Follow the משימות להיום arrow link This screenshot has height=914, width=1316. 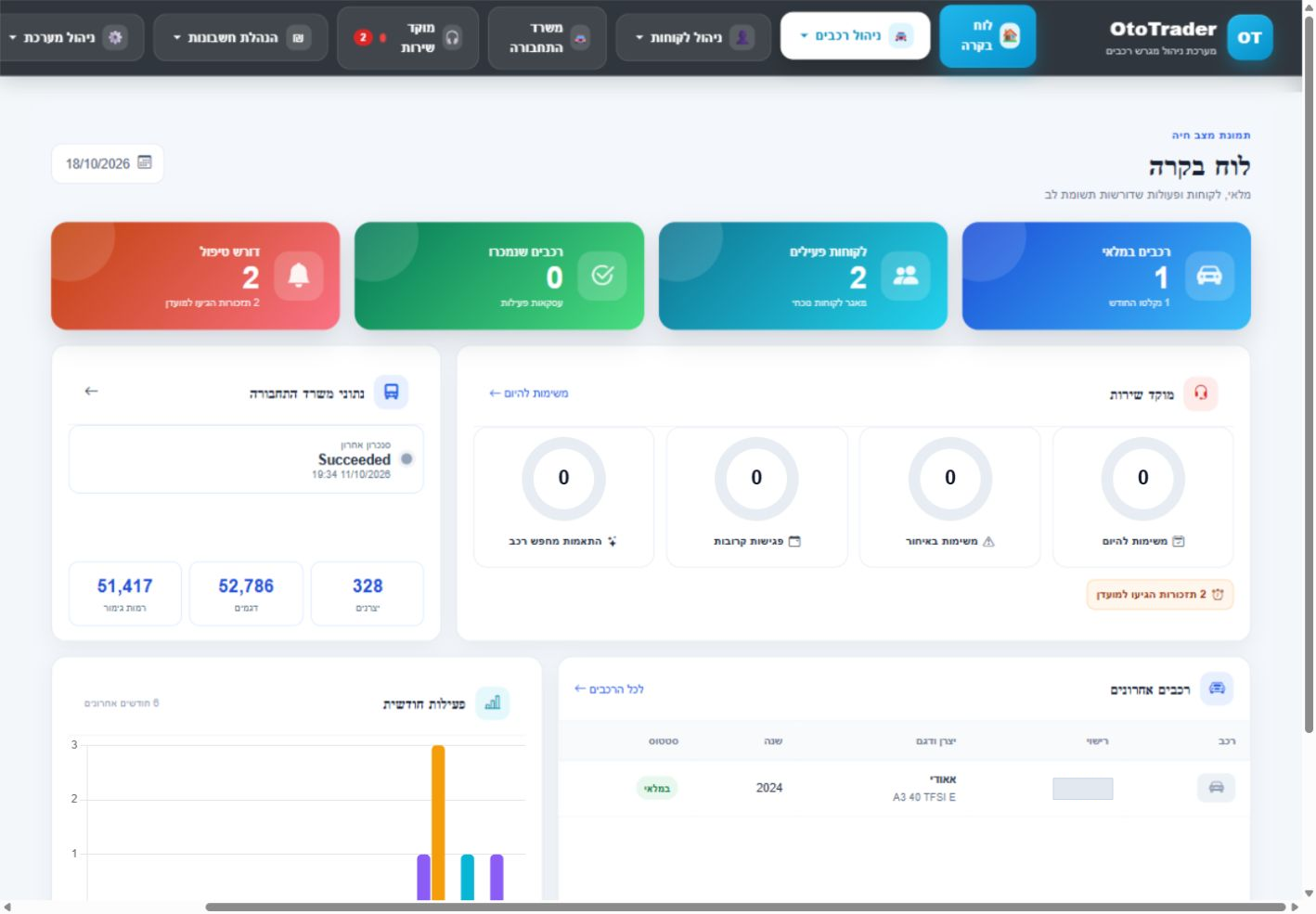[x=529, y=393]
